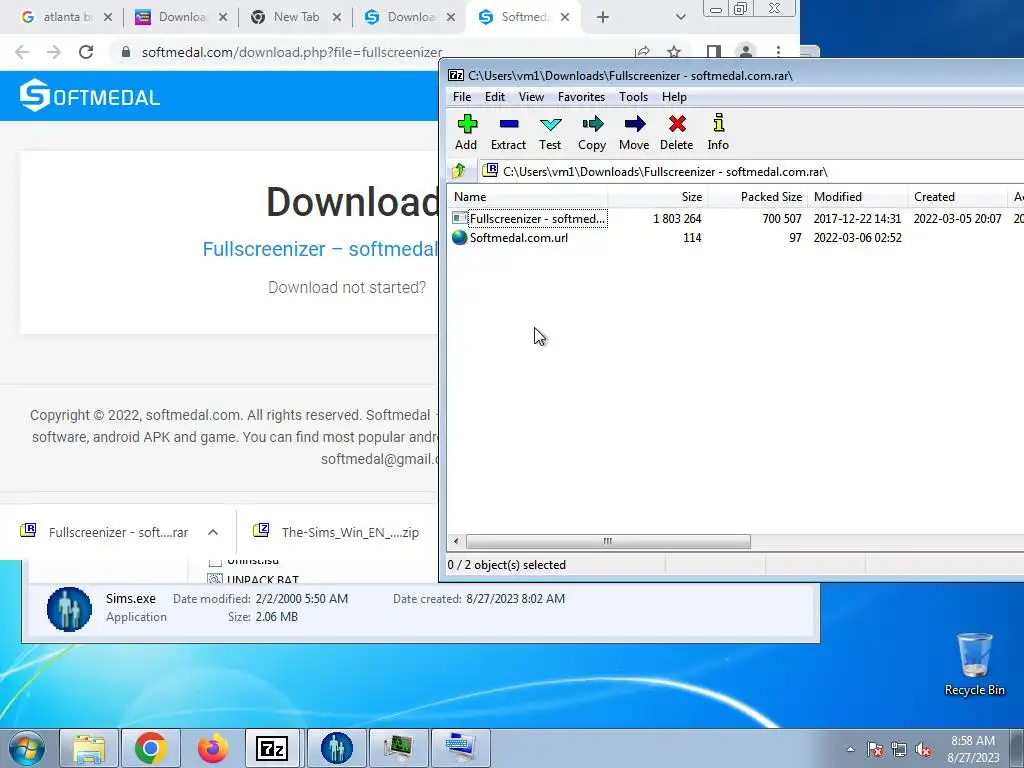Click the keyboard computer taskbar icon
This screenshot has height=768, width=1024.
pos(460,748)
